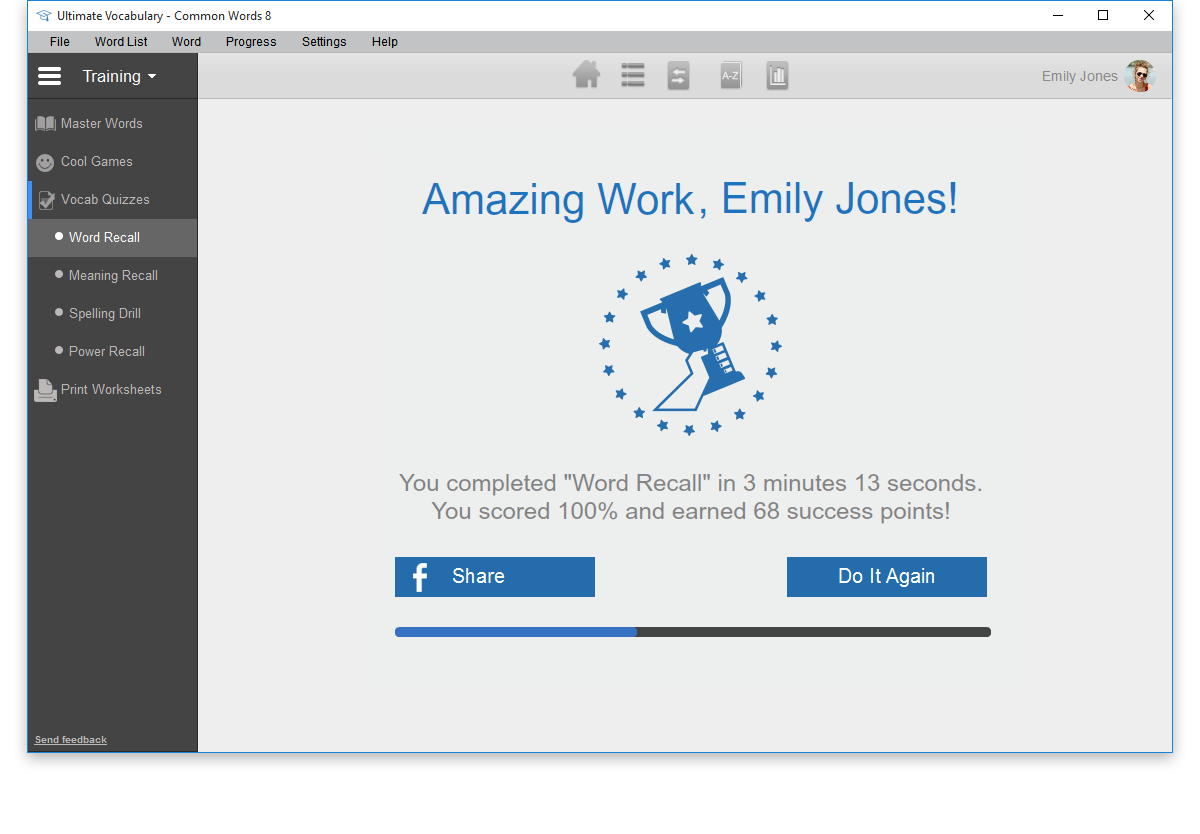Open Master Words in the sidebar
This screenshot has width=1200, height=834.
[101, 124]
